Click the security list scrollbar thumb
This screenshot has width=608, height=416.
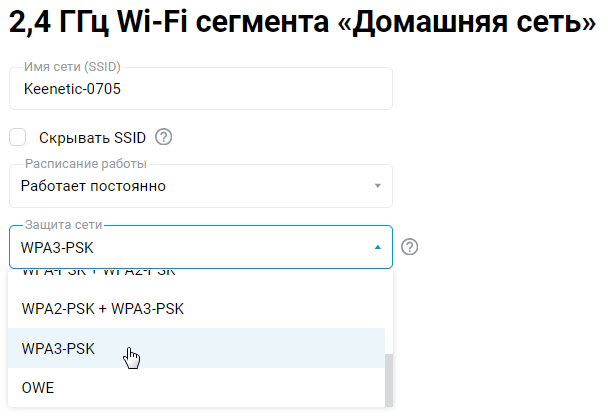tap(391, 379)
